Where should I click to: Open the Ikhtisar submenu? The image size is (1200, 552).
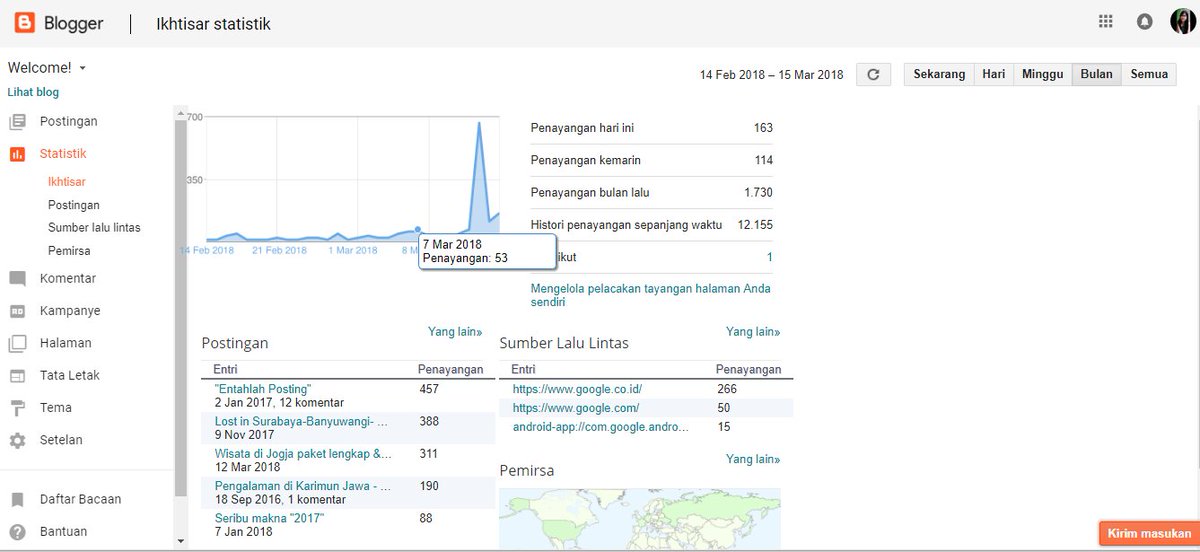point(67,182)
